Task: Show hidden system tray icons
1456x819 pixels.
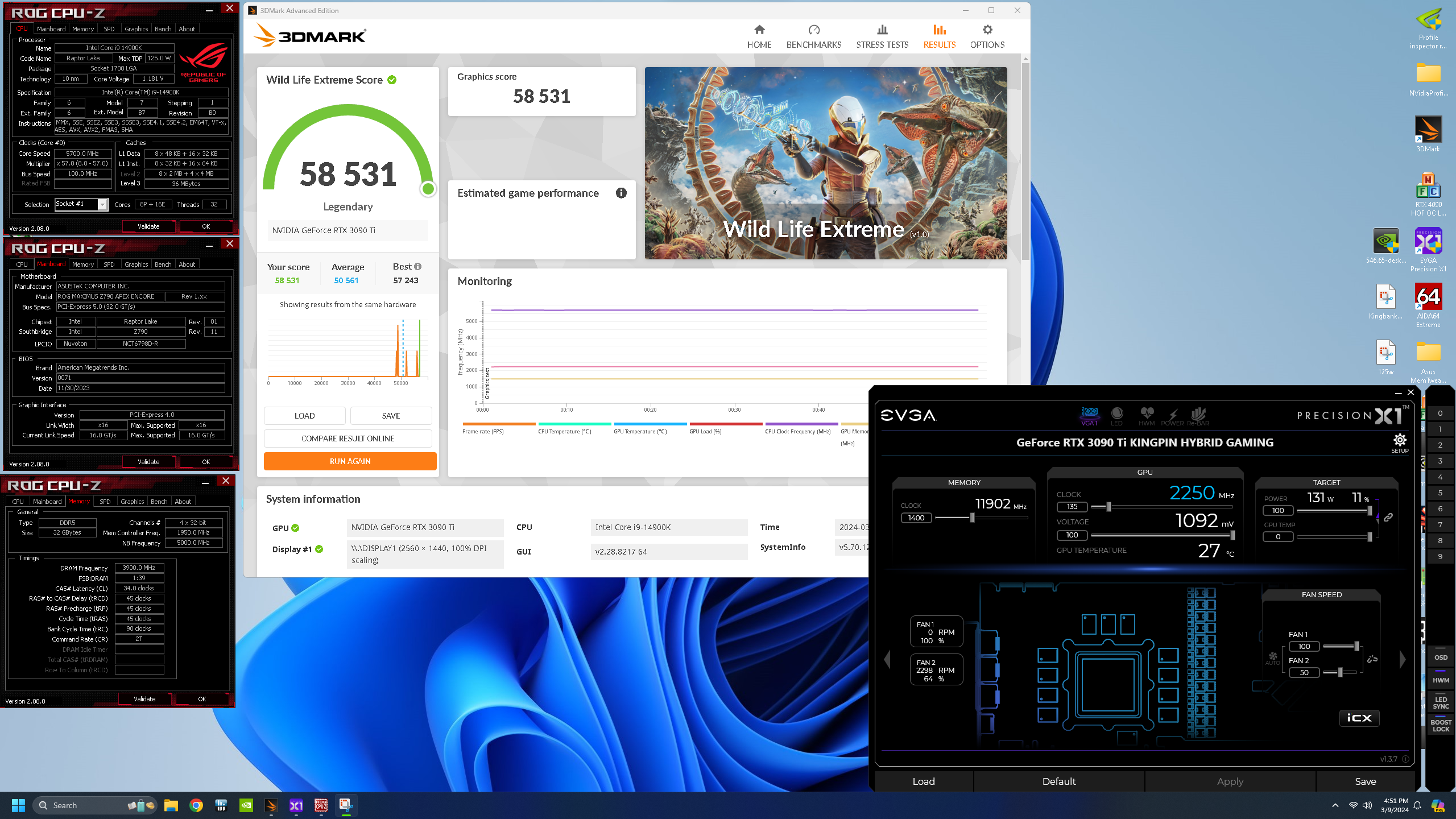Action: point(1335,805)
